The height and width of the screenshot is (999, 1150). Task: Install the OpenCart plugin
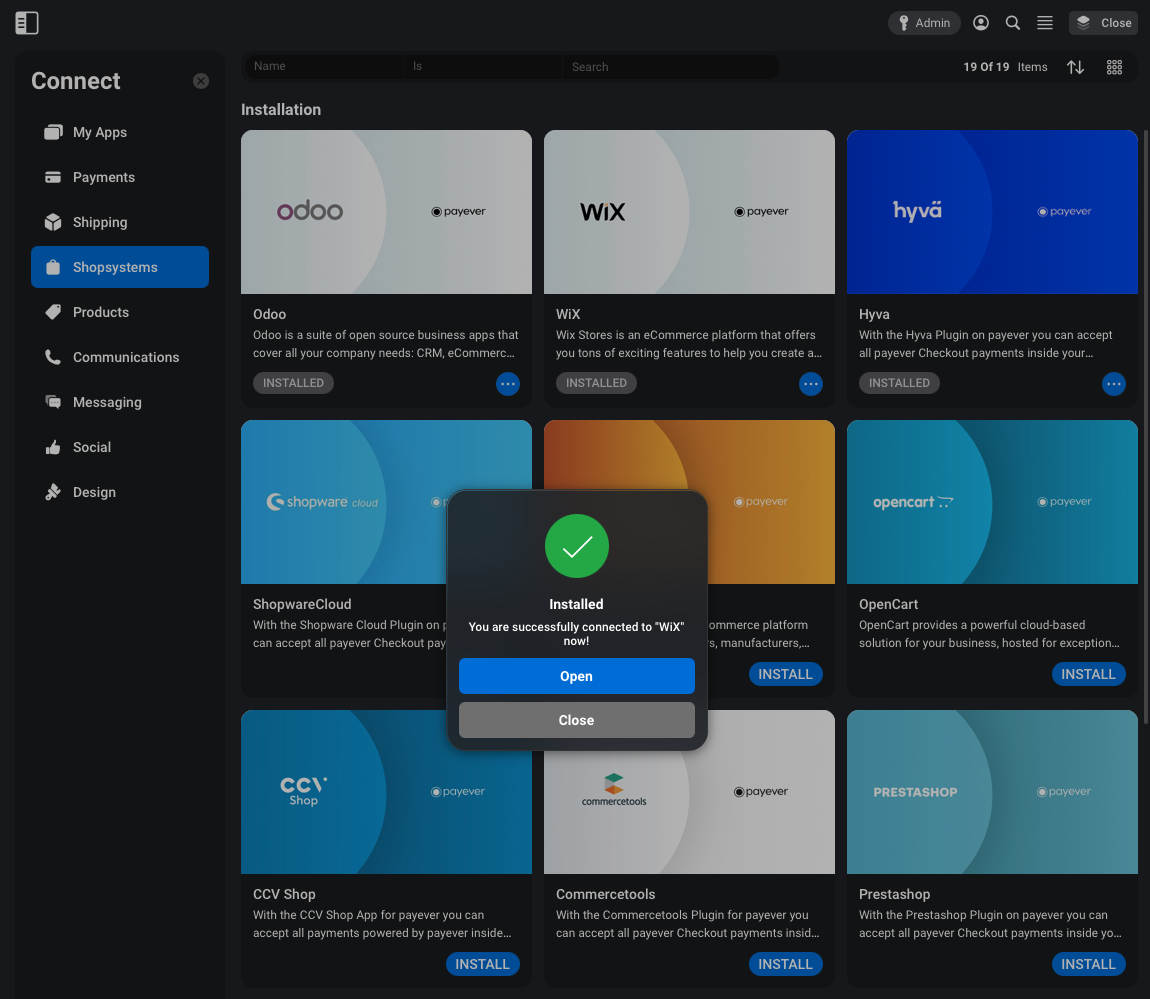(x=1088, y=674)
